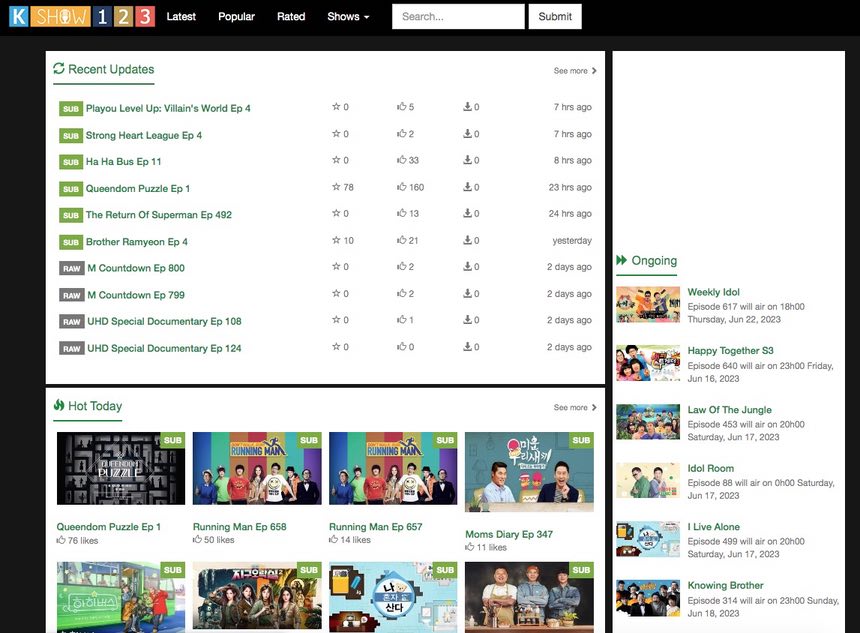Open the Moms Diary Ep 347 thumbnail
Viewport: 860px width, 633px height.
pyautogui.click(x=529, y=471)
